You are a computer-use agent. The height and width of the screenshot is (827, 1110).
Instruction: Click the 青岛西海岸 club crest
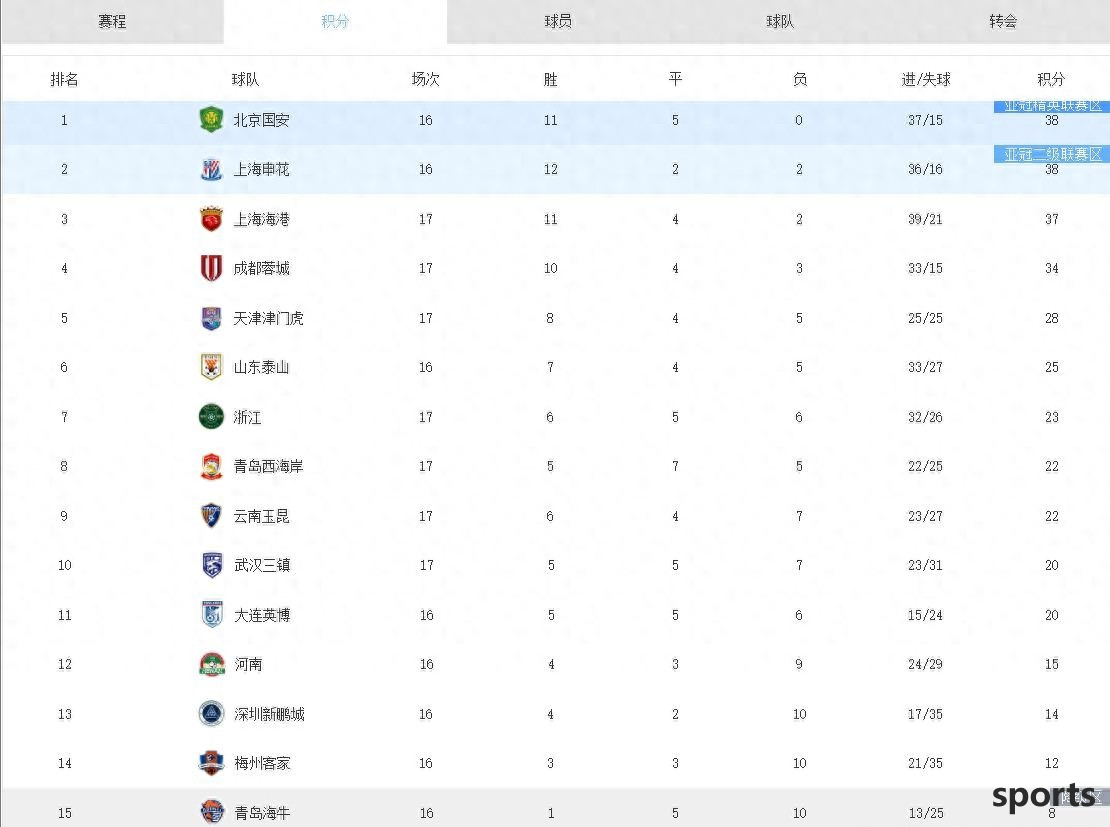pyautogui.click(x=211, y=466)
